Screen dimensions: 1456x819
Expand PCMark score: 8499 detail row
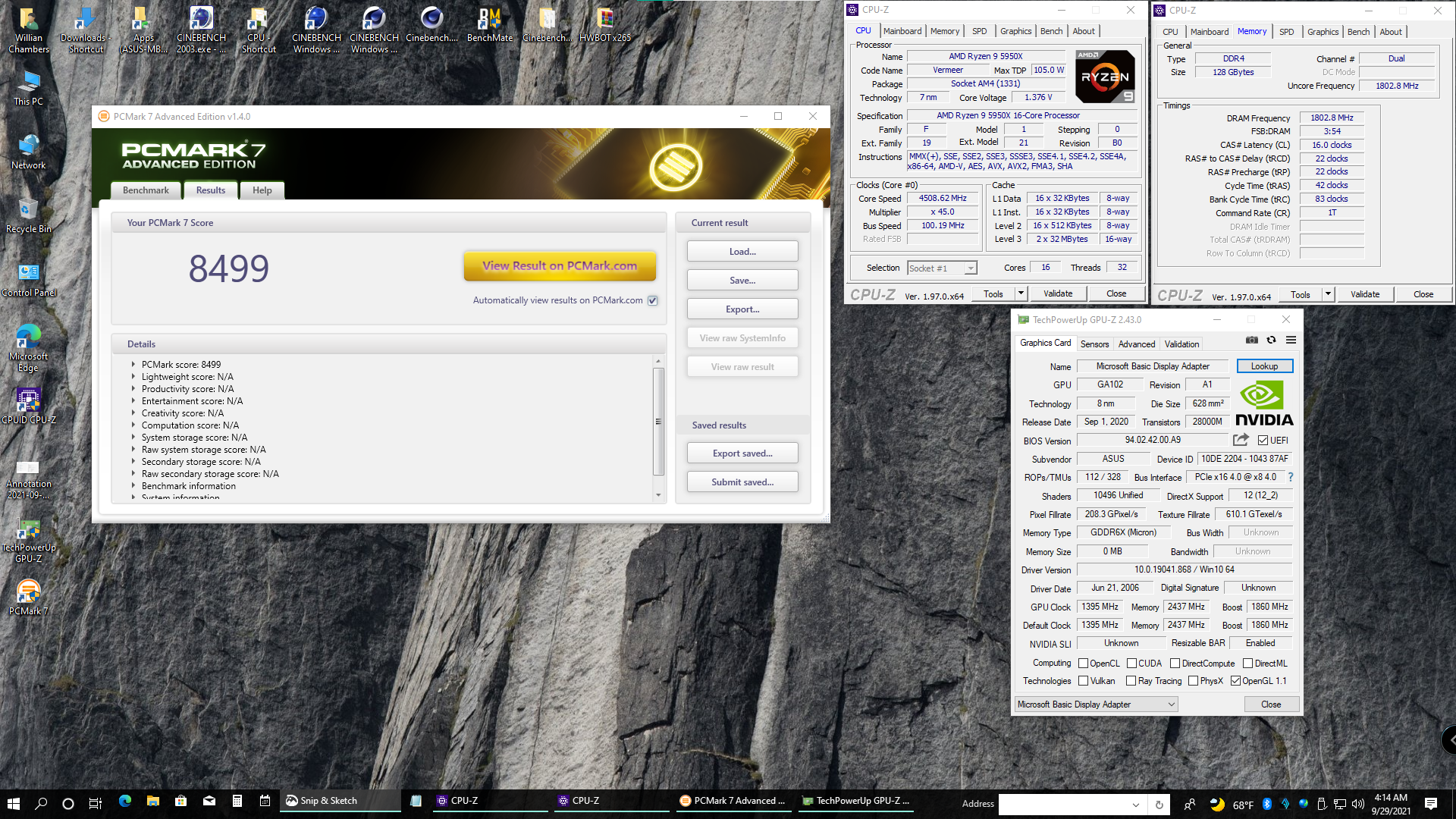click(133, 364)
